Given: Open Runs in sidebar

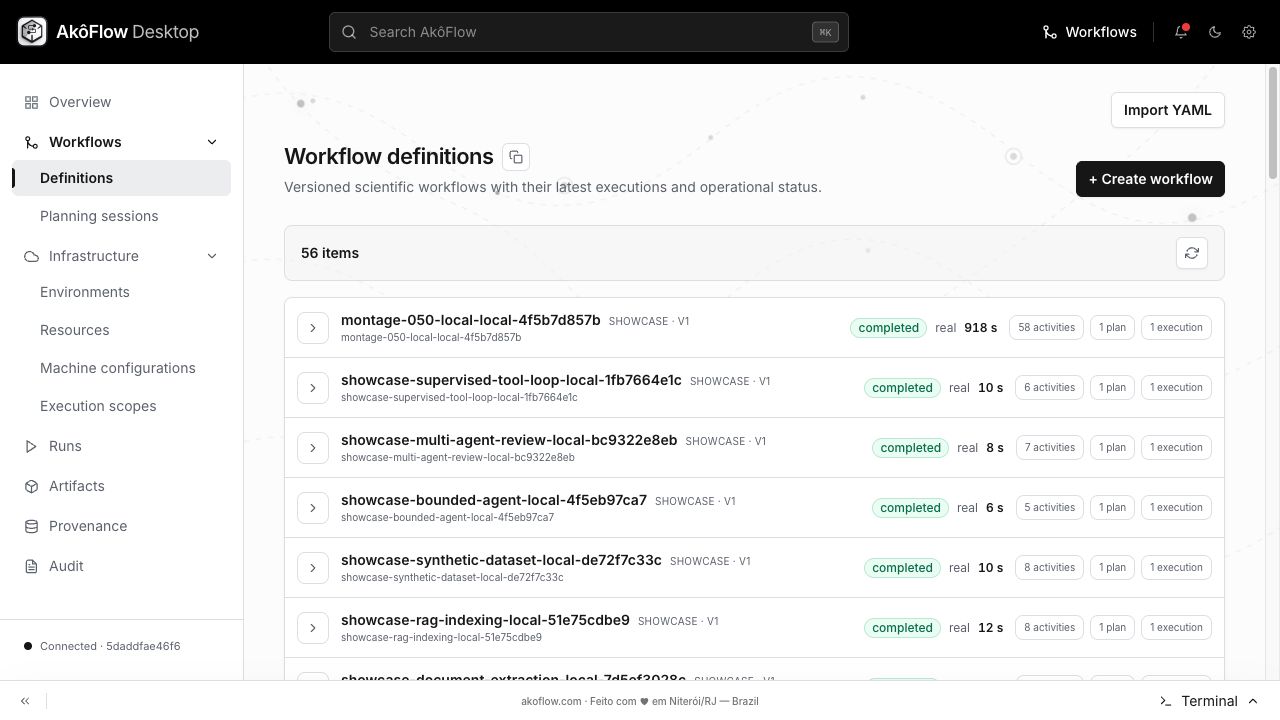Looking at the screenshot, I should tap(121, 446).
